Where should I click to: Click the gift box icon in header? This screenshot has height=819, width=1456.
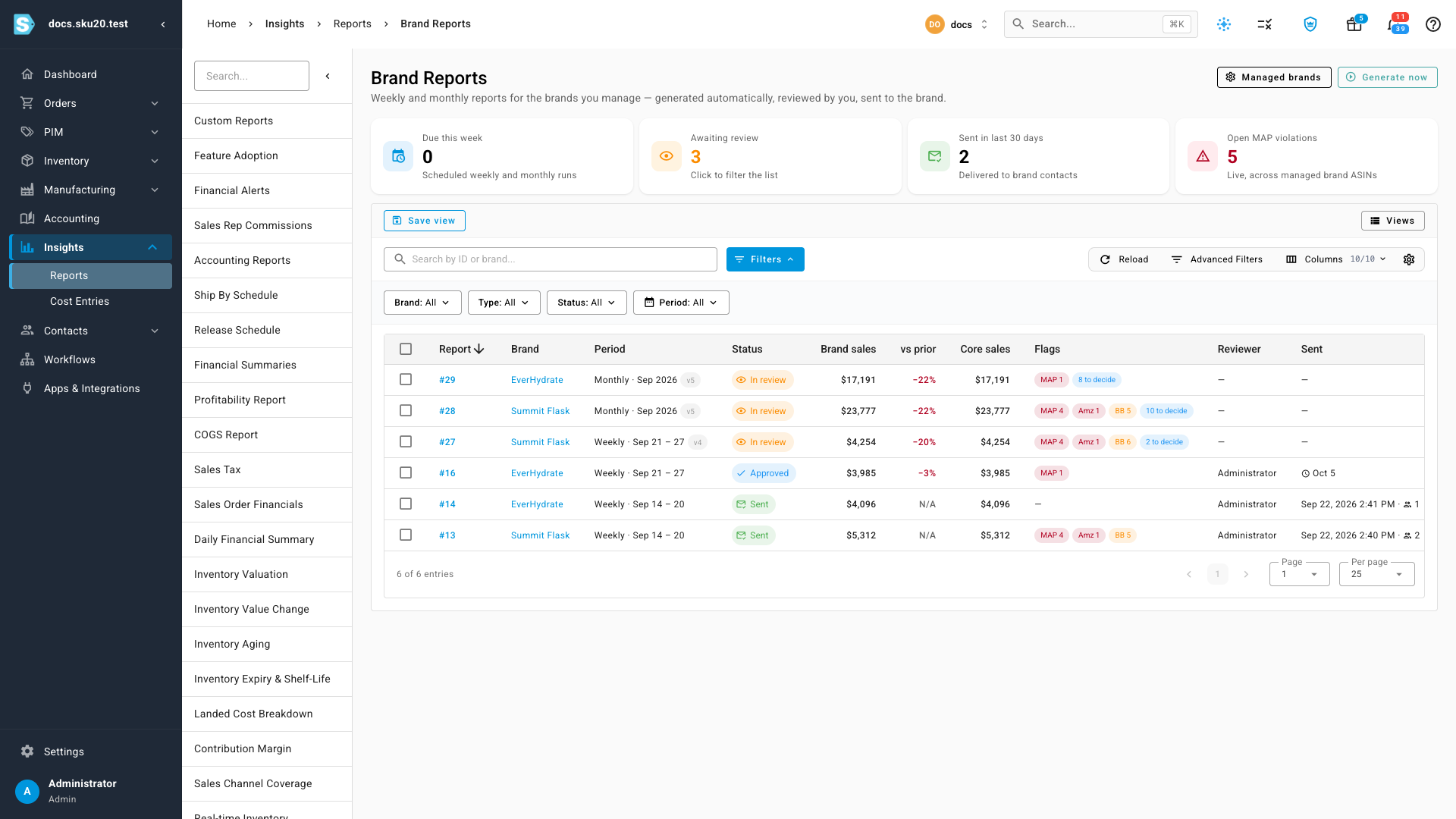pyautogui.click(x=1354, y=24)
